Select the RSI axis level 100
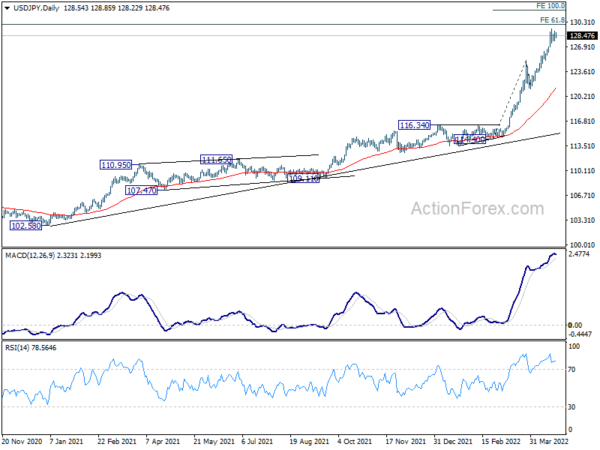The image size is (600, 450). pyautogui.click(x=574, y=347)
